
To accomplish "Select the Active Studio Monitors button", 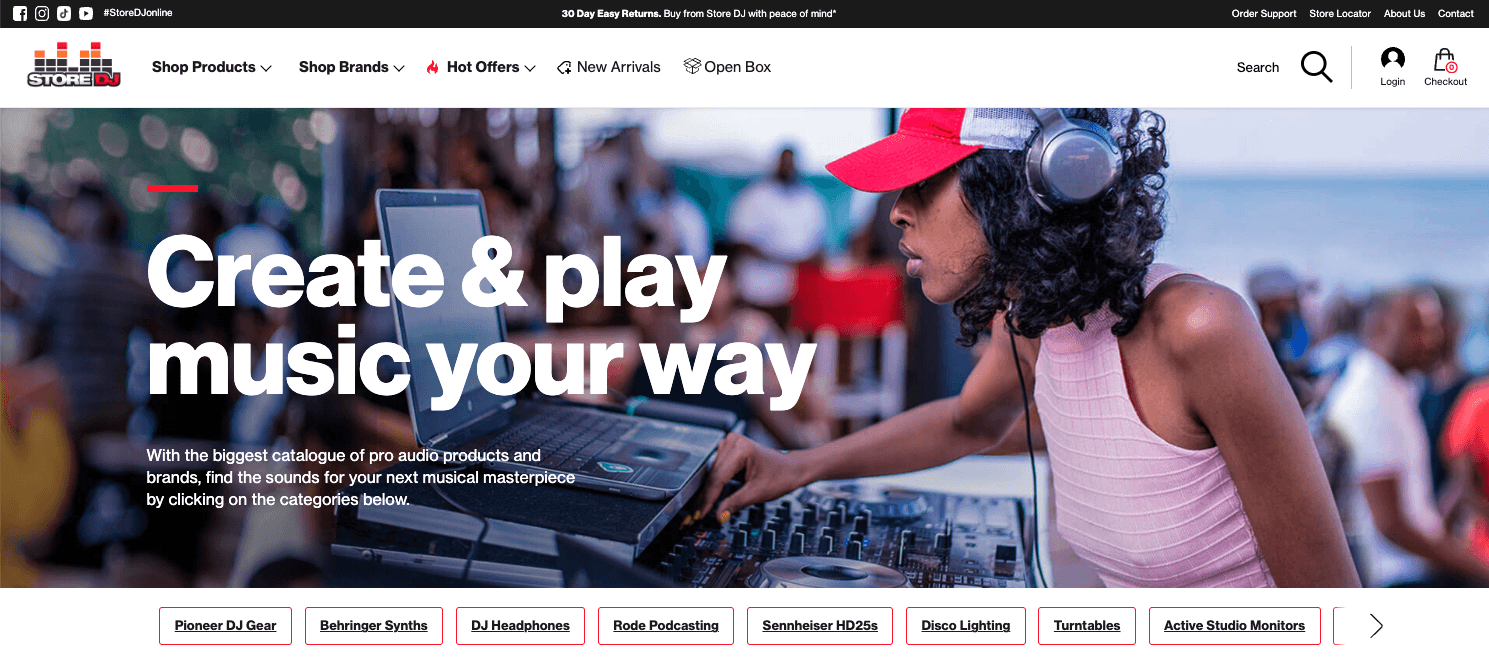I will [x=1234, y=626].
